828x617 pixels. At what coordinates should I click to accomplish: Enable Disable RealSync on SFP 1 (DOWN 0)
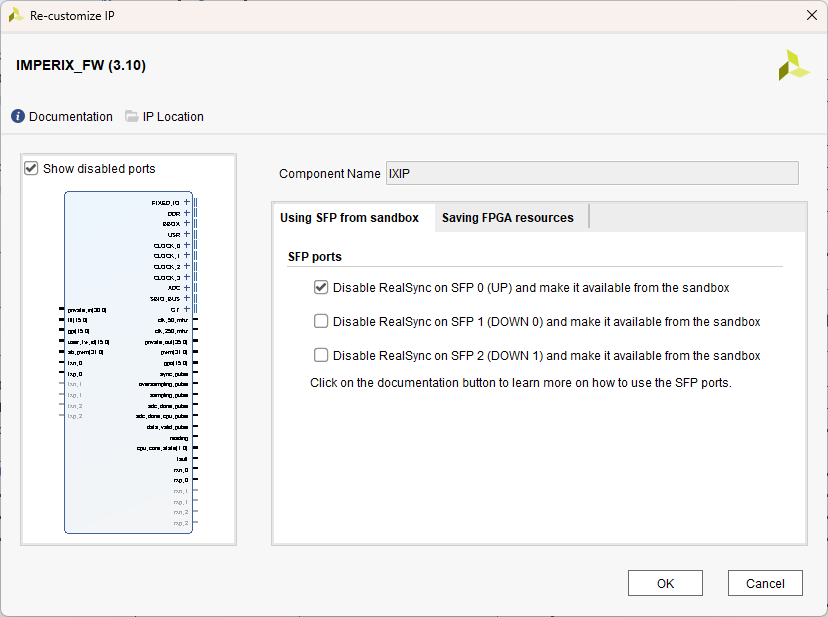click(321, 321)
